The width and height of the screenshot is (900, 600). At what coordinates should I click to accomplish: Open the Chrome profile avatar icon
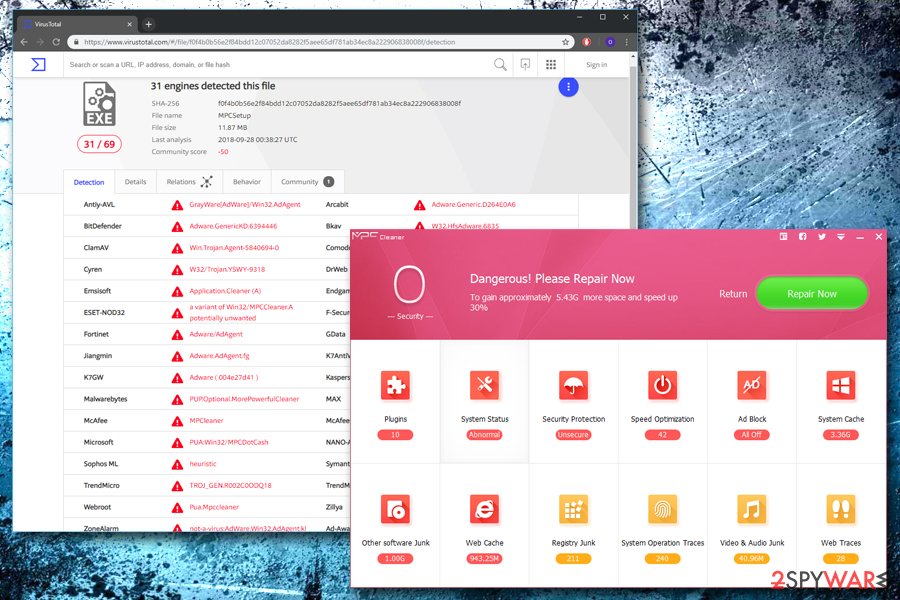pyautogui.click(x=610, y=42)
